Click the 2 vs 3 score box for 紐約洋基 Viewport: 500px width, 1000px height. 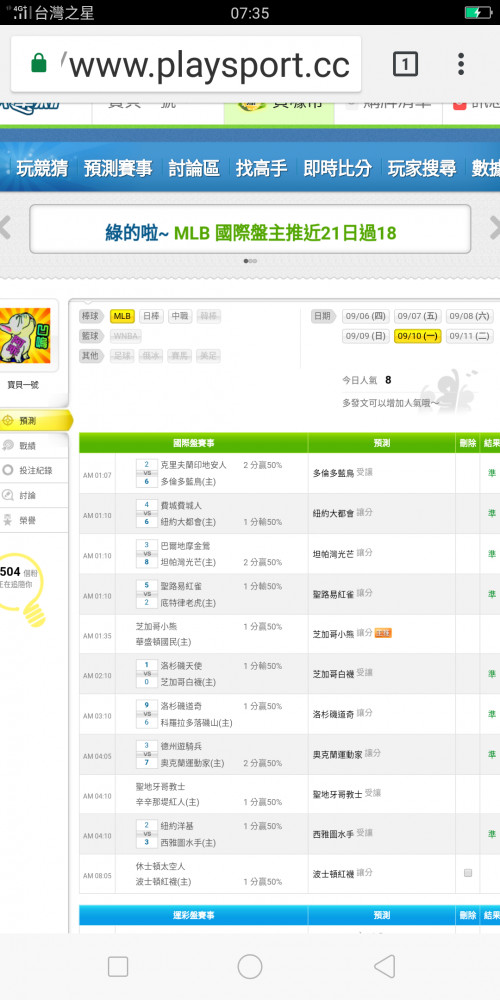[147, 834]
